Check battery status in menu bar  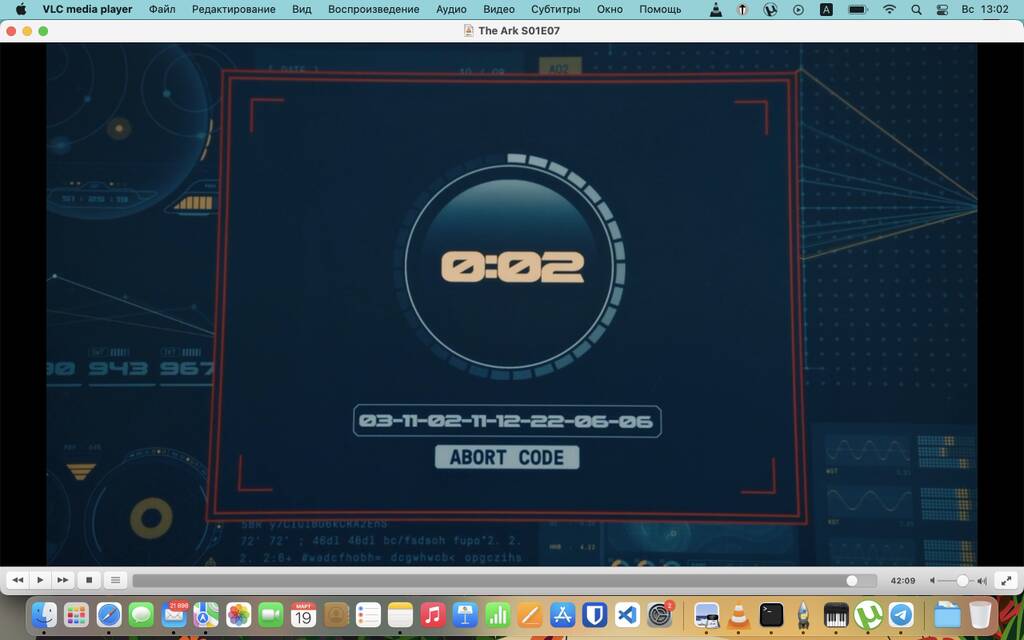pos(857,9)
